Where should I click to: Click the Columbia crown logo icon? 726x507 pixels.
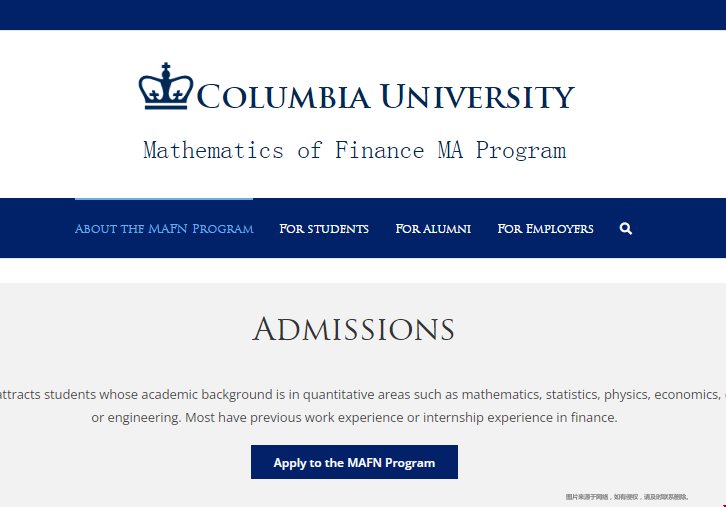tap(165, 87)
